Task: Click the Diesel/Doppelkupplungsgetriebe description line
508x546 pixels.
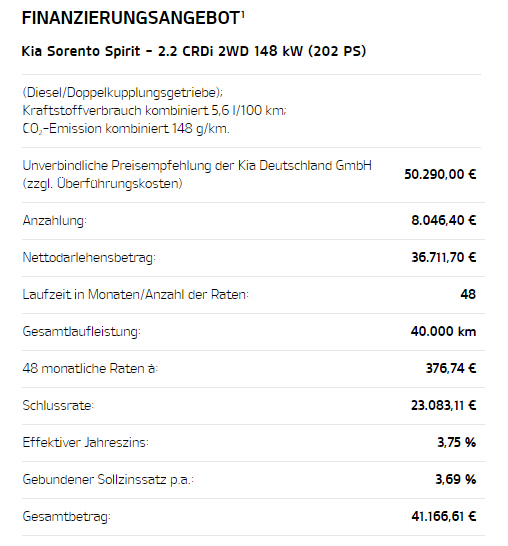Action: [123, 93]
